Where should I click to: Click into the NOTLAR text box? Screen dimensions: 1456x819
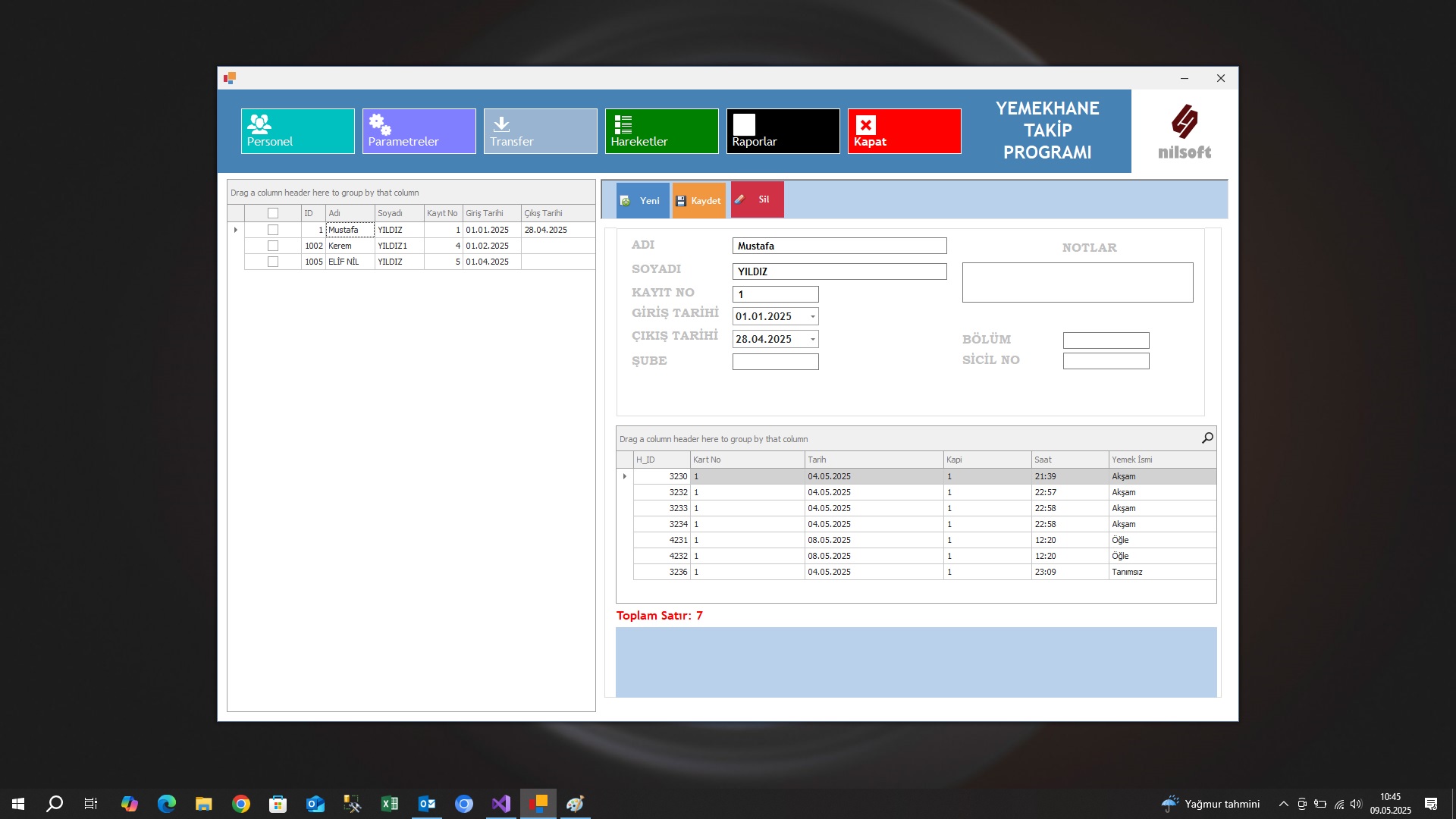click(x=1077, y=282)
